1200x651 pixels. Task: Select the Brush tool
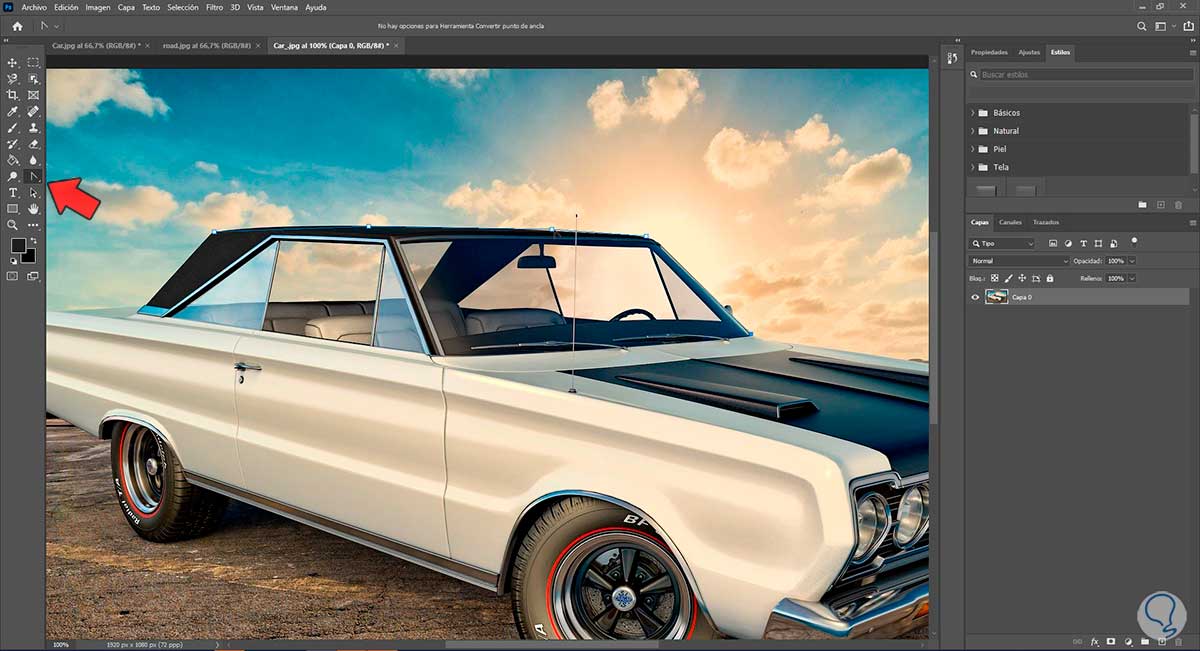click(x=13, y=127)
